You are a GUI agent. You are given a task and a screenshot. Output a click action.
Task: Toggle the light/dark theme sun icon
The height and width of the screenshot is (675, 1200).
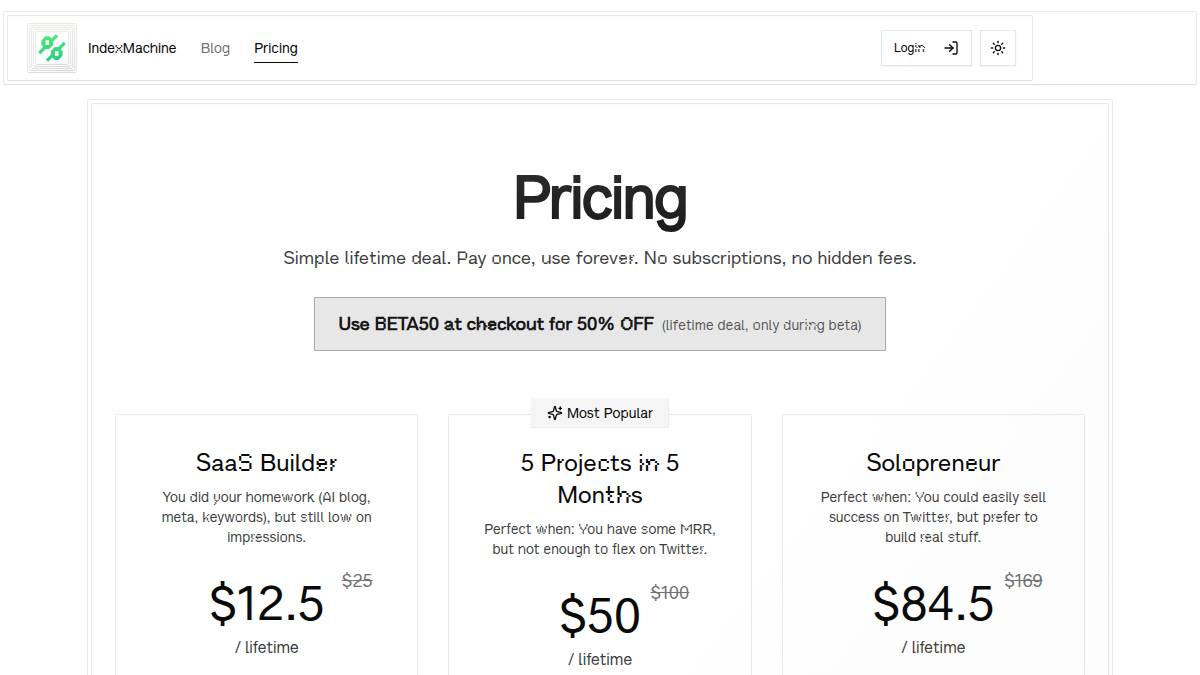(x=998, y=48)
